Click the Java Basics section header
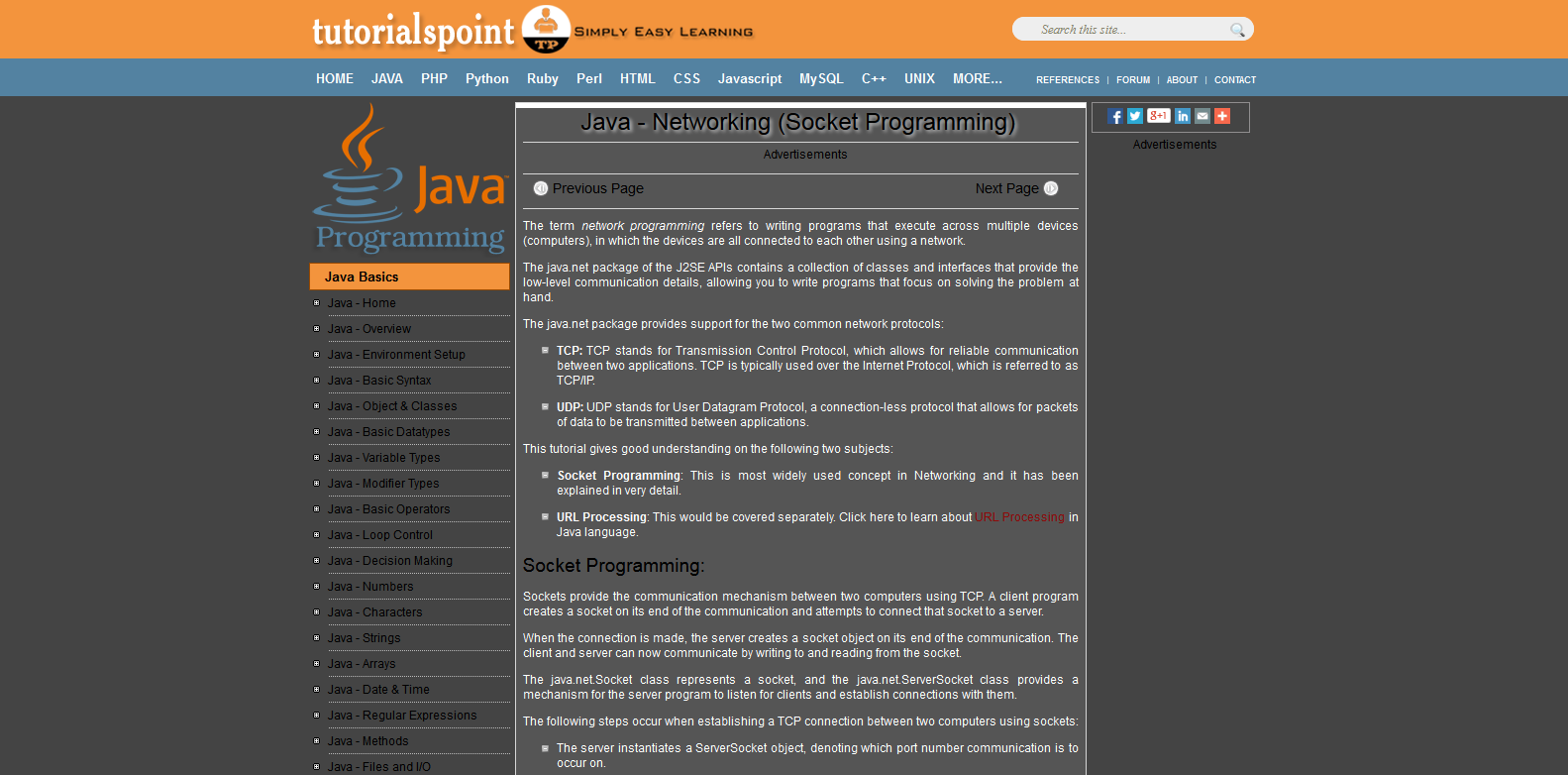The width and height of the screenshot is (1568, 775). point(410,277)
